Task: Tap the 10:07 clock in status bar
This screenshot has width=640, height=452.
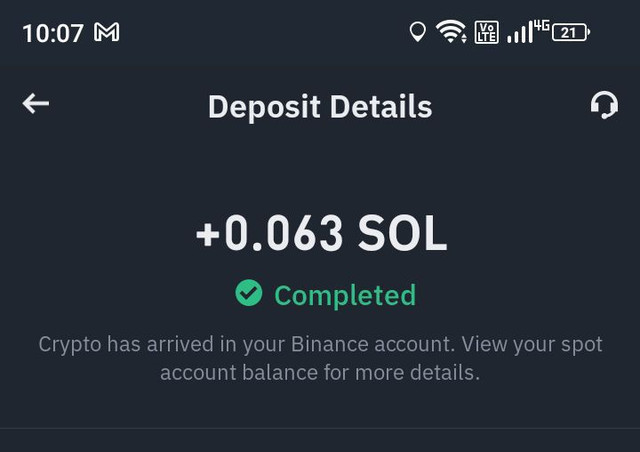Action: [x=53, y=33]
